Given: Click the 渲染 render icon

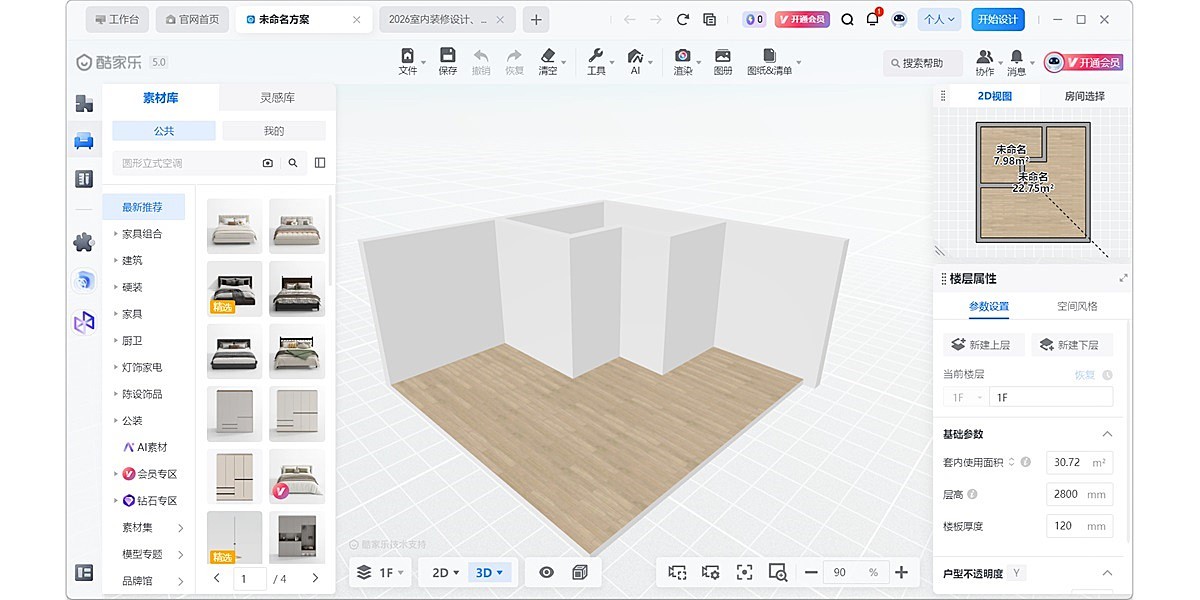Looking at the screenshot, I should pos(683,58).
